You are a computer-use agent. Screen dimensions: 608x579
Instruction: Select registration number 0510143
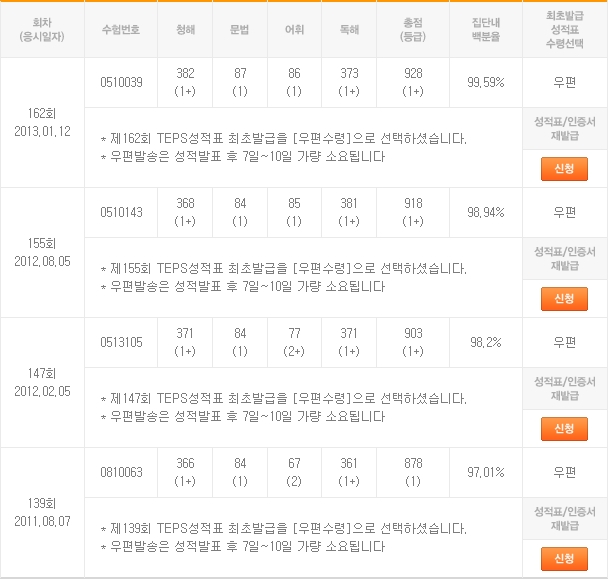pos(122,212)
